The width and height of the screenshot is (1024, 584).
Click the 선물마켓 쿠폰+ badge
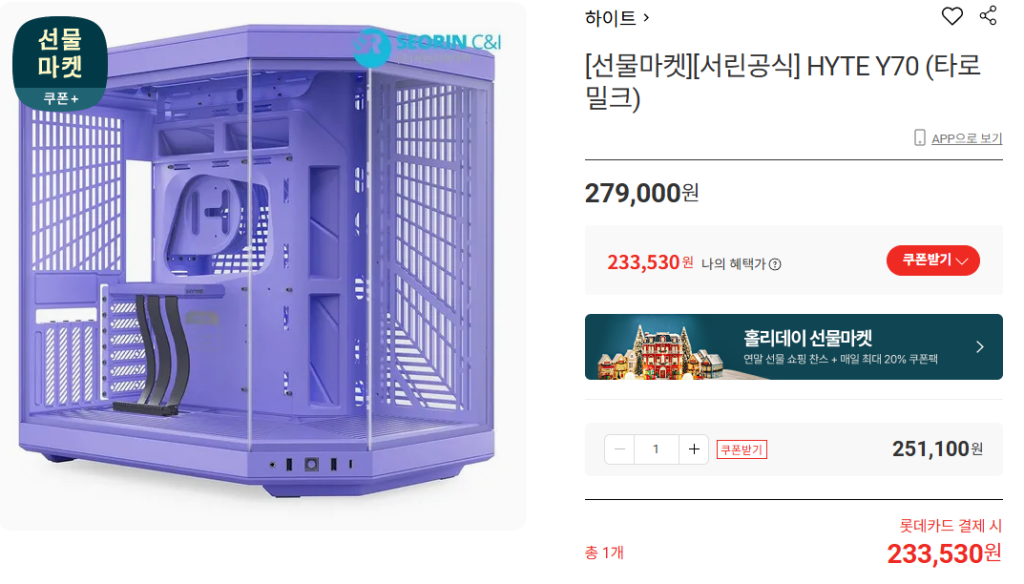point(59,63)
